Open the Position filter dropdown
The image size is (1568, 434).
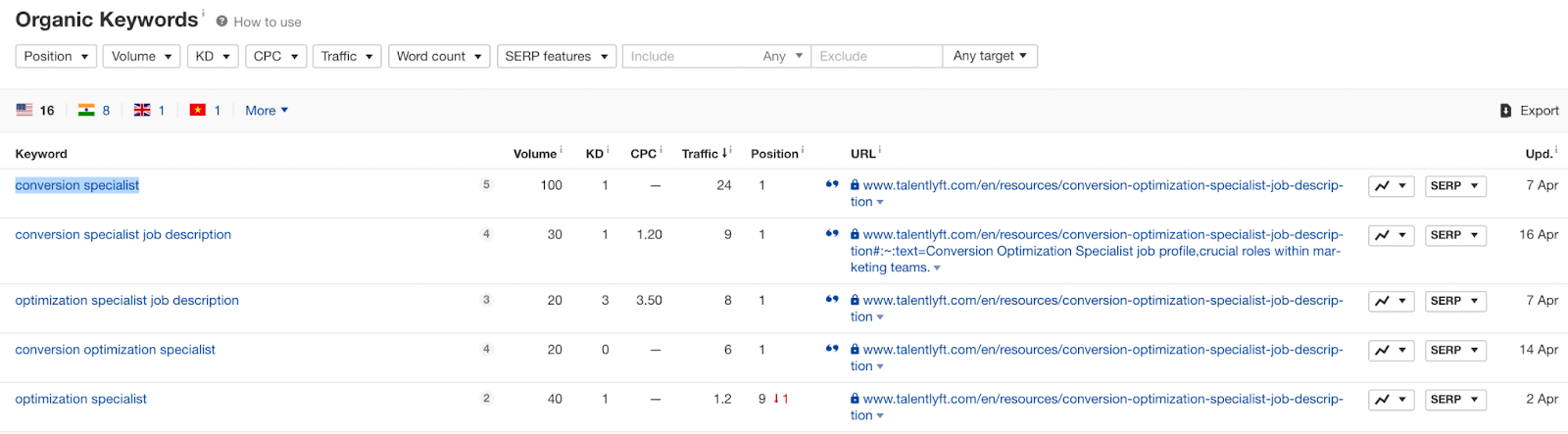(x=56, y=57)
